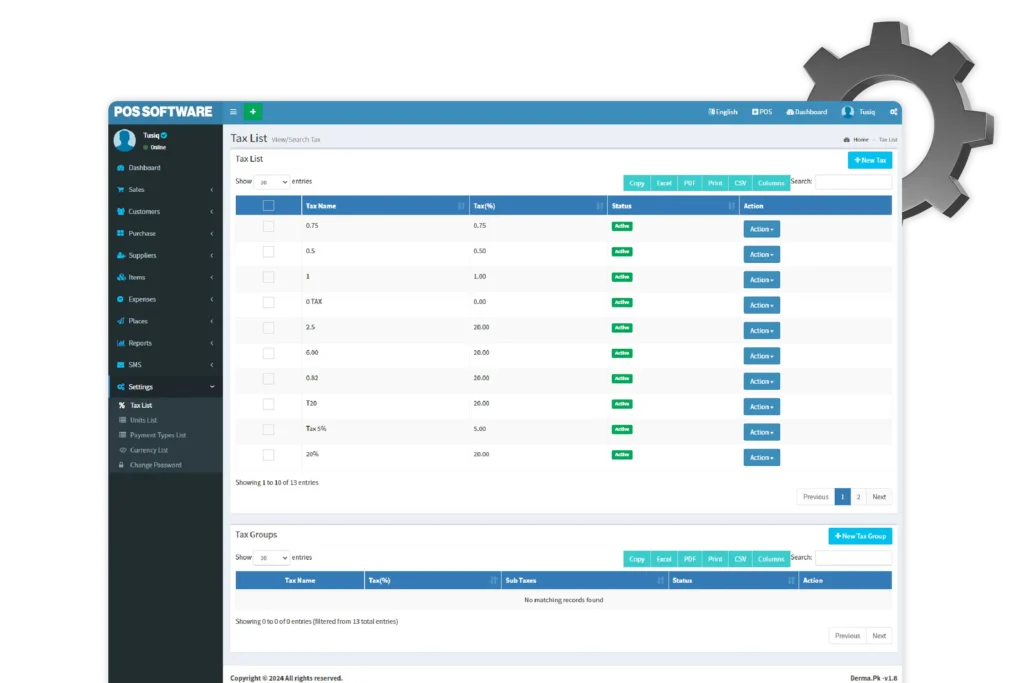Click the Expenses icon in the sidebar
Screen dimensions: 1024x683
(121, 299)
